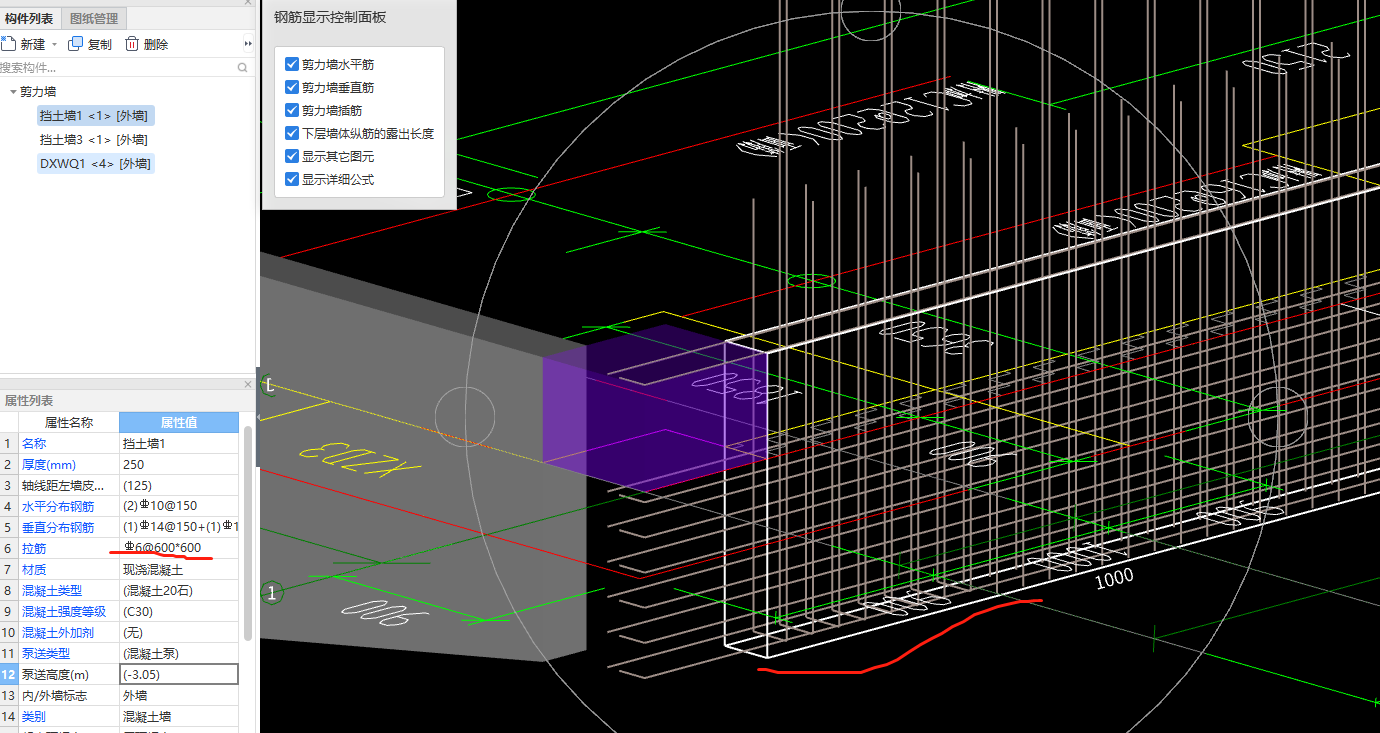Click the 混凝土类型 property label
Viewport: 1380px width, 733px height.
52,591
